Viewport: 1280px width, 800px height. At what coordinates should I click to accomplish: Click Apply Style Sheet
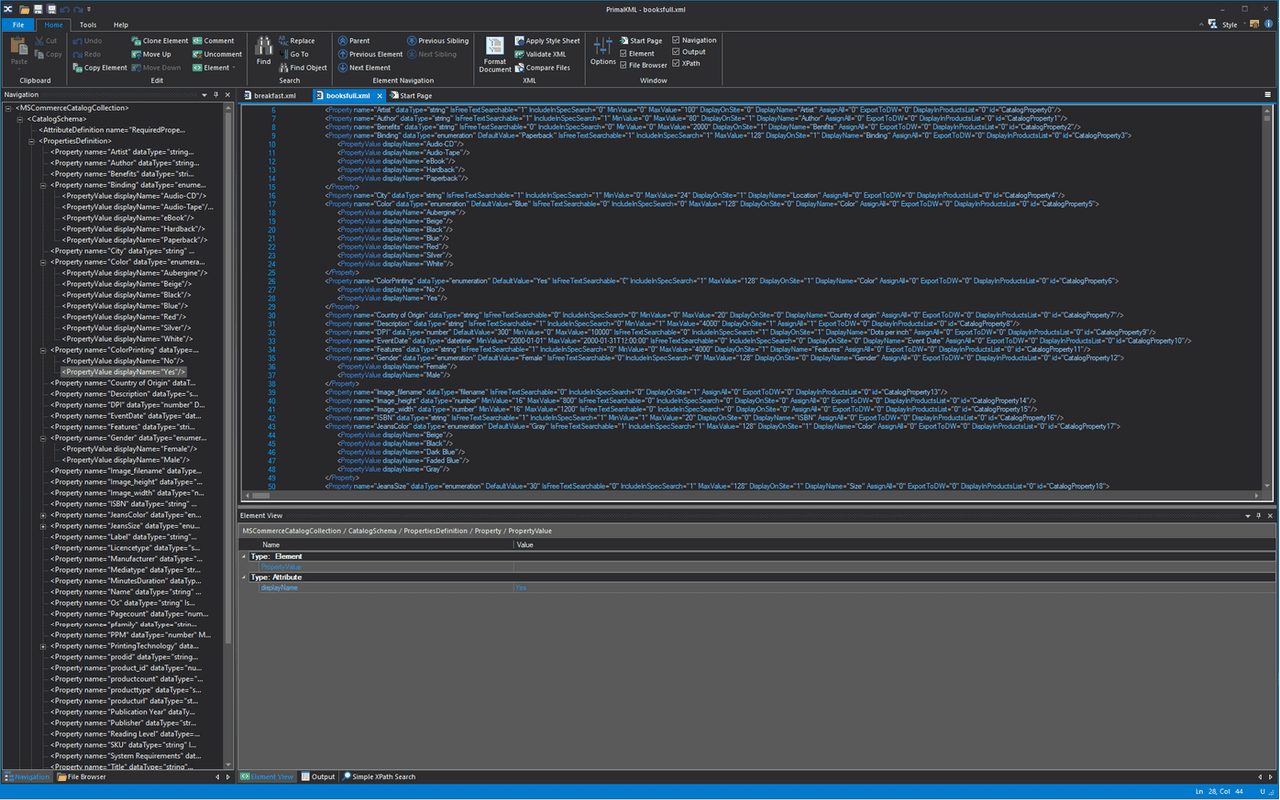point(547,41)
